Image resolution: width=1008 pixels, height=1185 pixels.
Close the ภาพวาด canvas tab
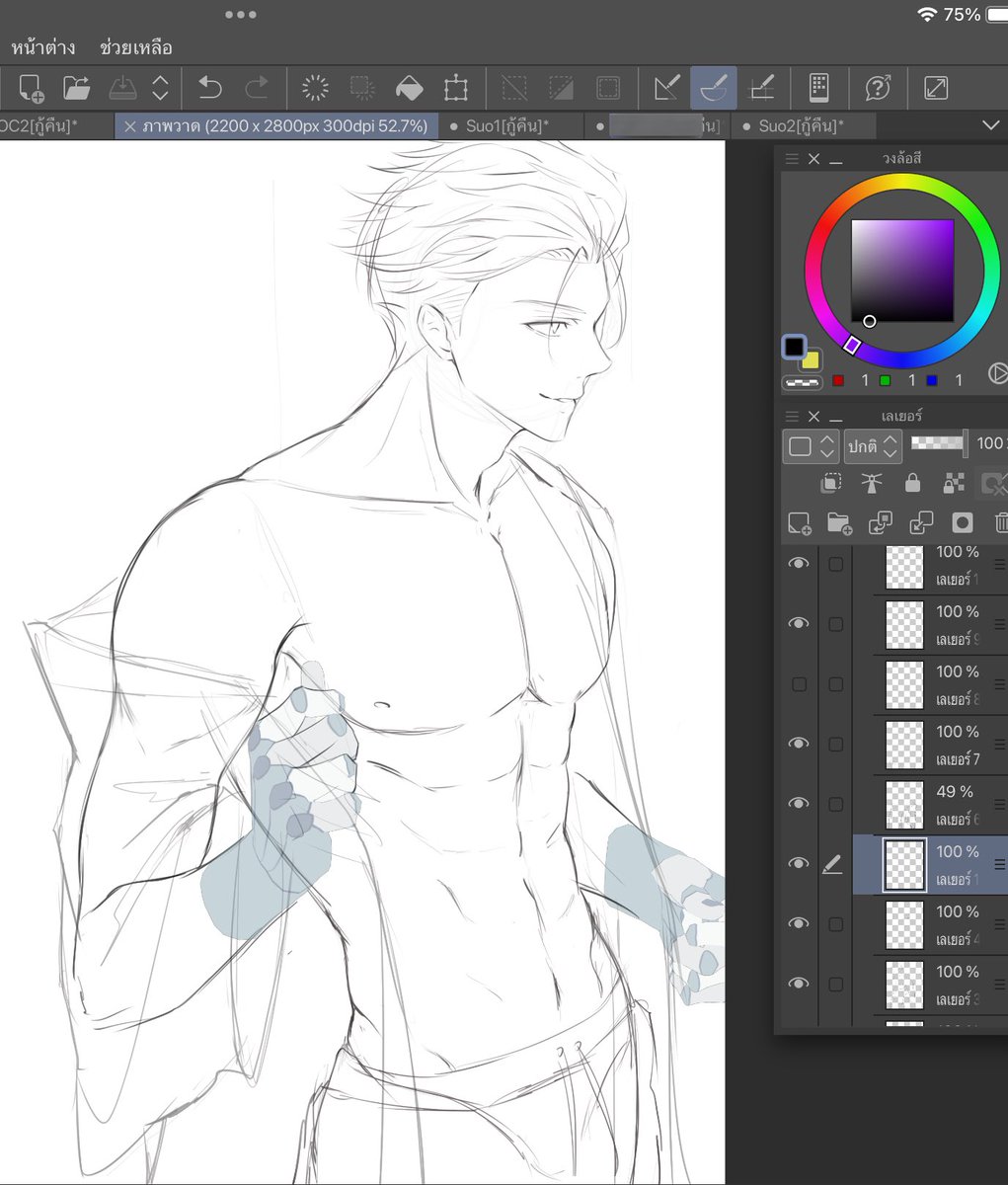point(131,125)
